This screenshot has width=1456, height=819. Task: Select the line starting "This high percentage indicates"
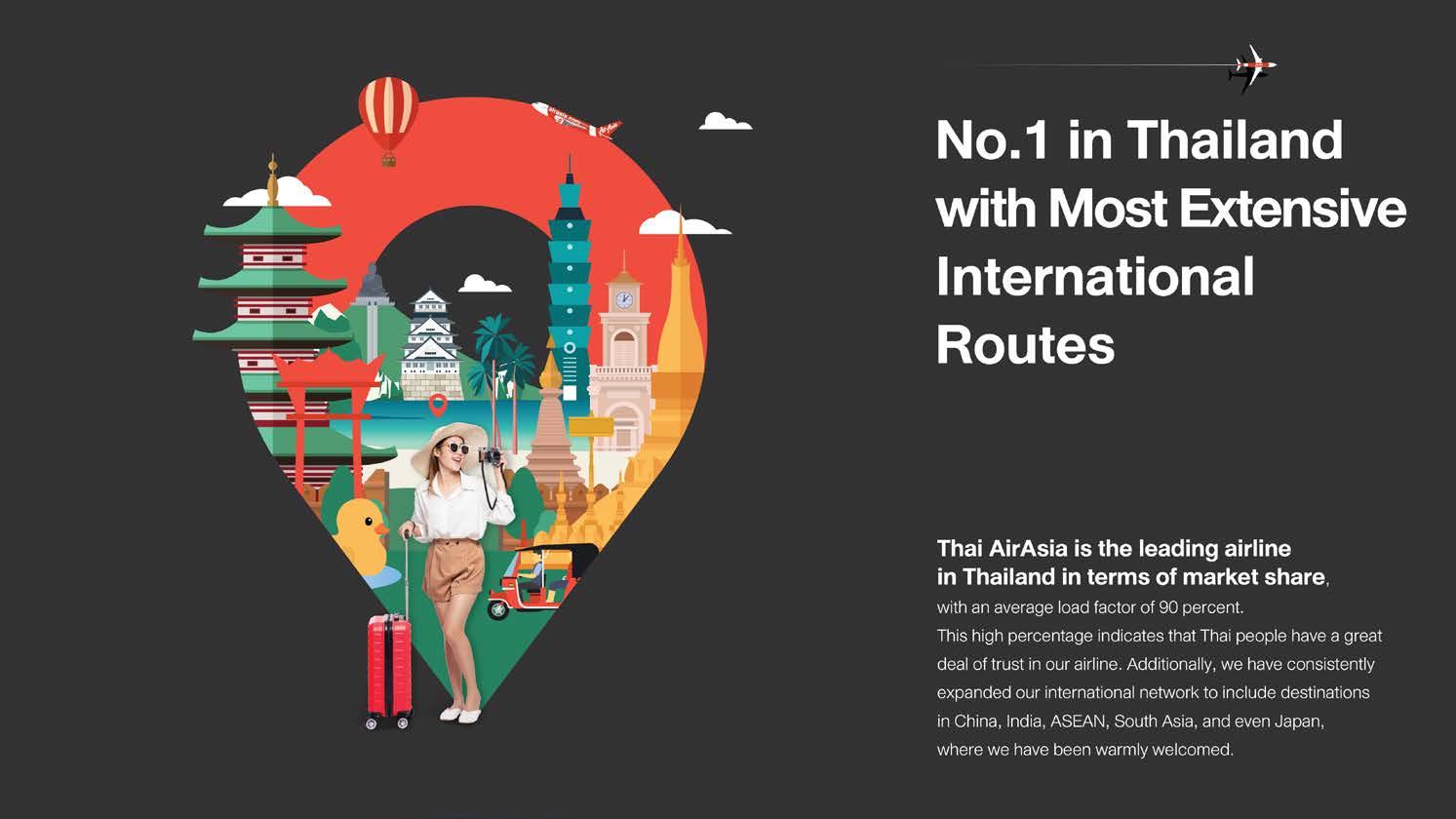[x=1160, y=636]
